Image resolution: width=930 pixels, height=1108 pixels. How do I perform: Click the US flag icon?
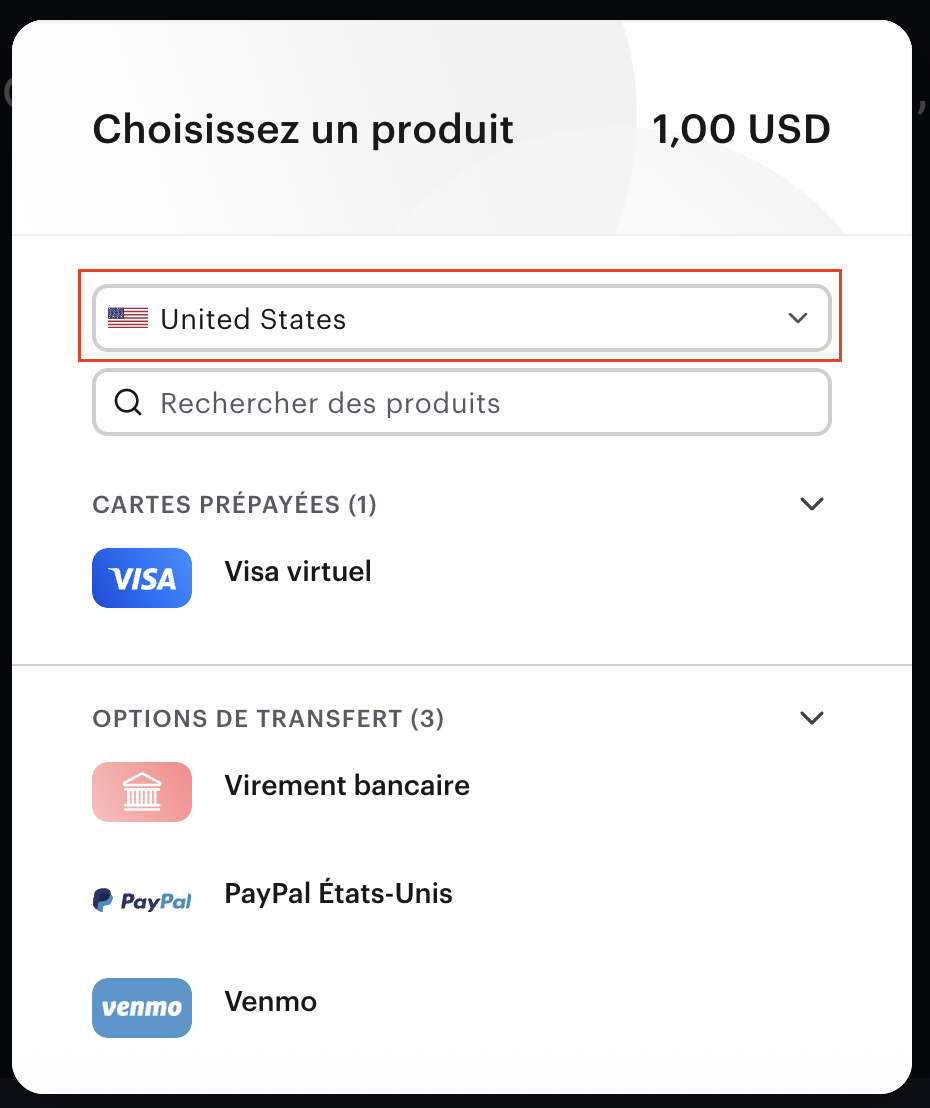tap(128, 319)
